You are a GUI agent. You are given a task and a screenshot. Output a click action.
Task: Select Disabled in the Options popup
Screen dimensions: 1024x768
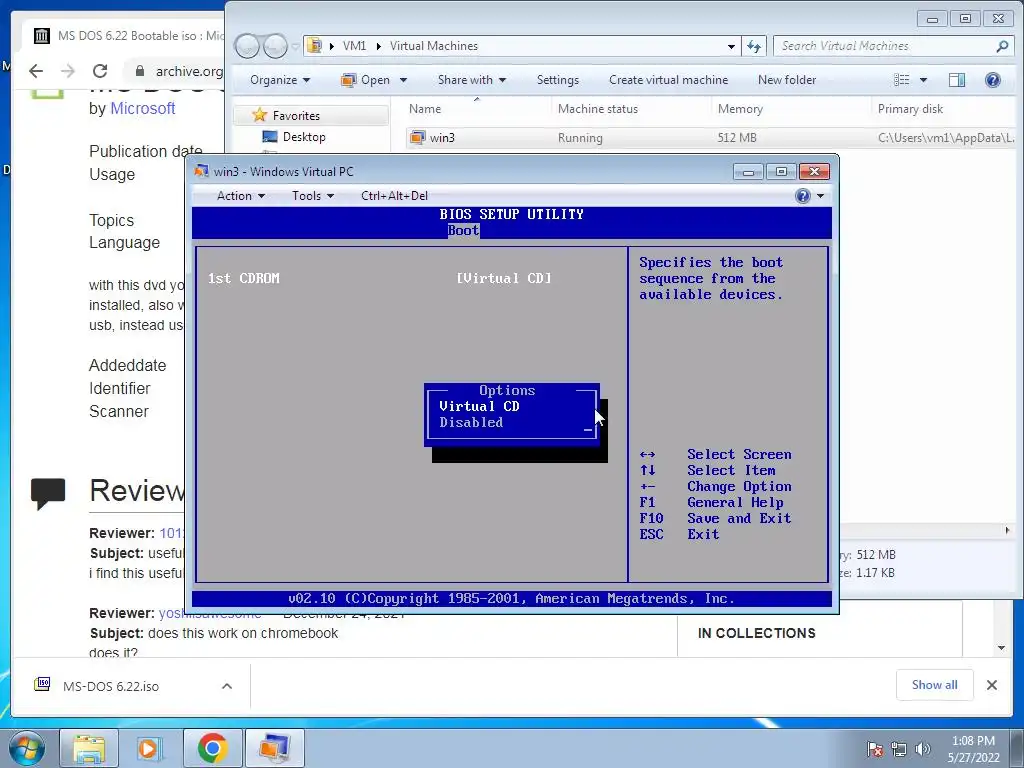471,423
